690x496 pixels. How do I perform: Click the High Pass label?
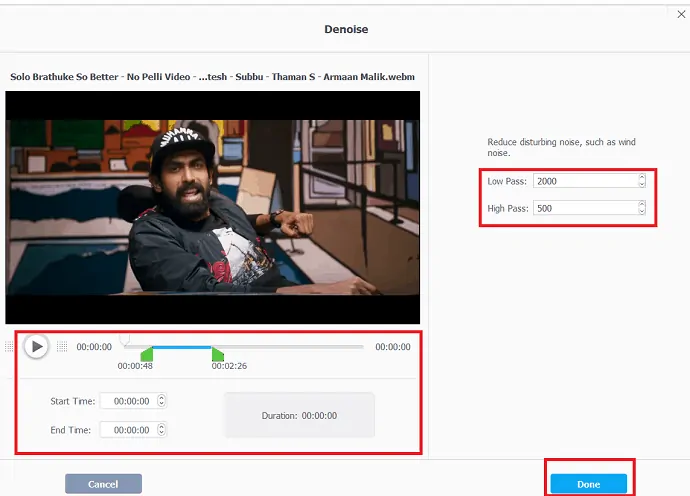[x=508, y=208]
